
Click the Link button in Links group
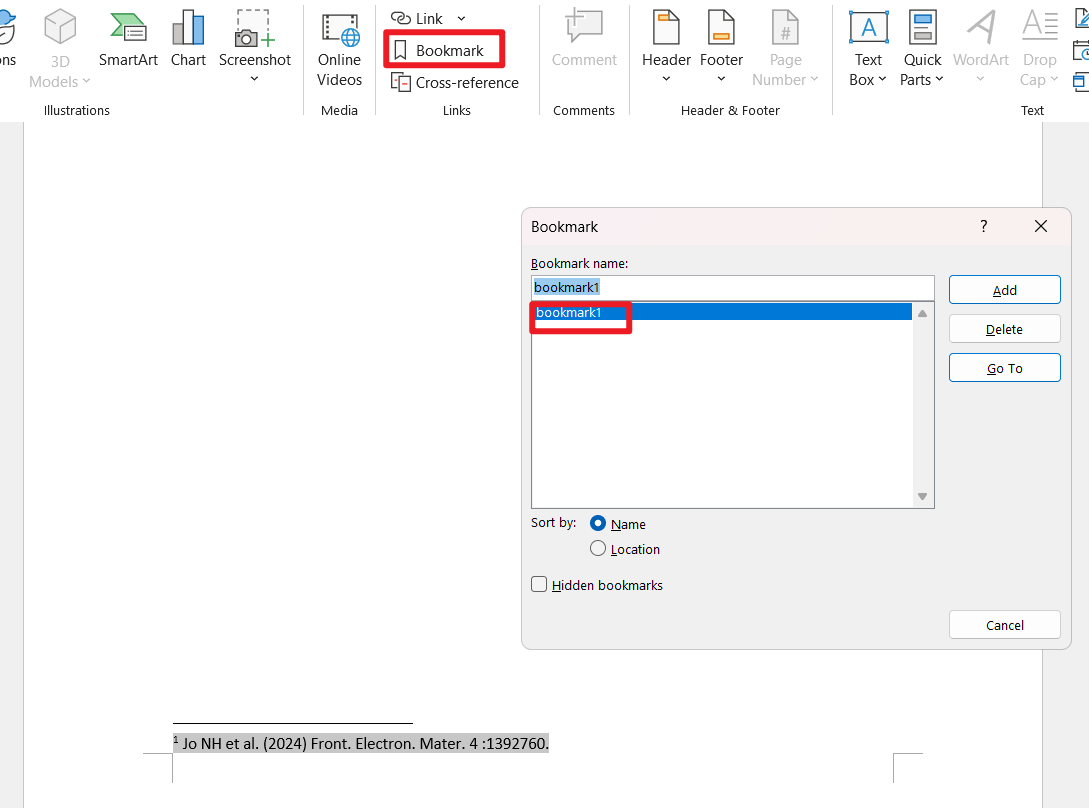click(x=417, y=19)
